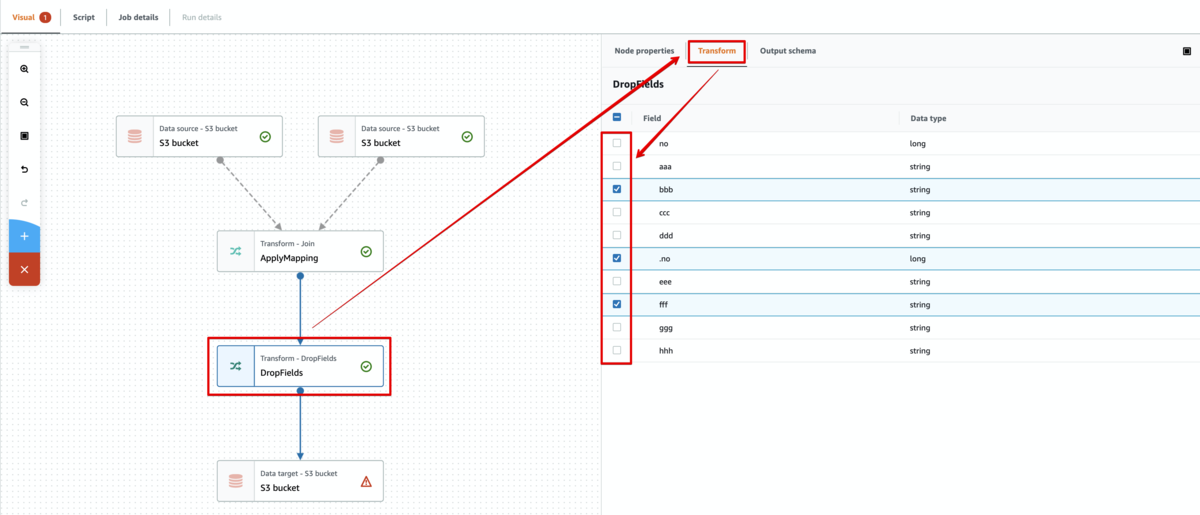Screen dimensions: 1200x515
Task: Click field name hhh in the table
Action: coord(666,351)
